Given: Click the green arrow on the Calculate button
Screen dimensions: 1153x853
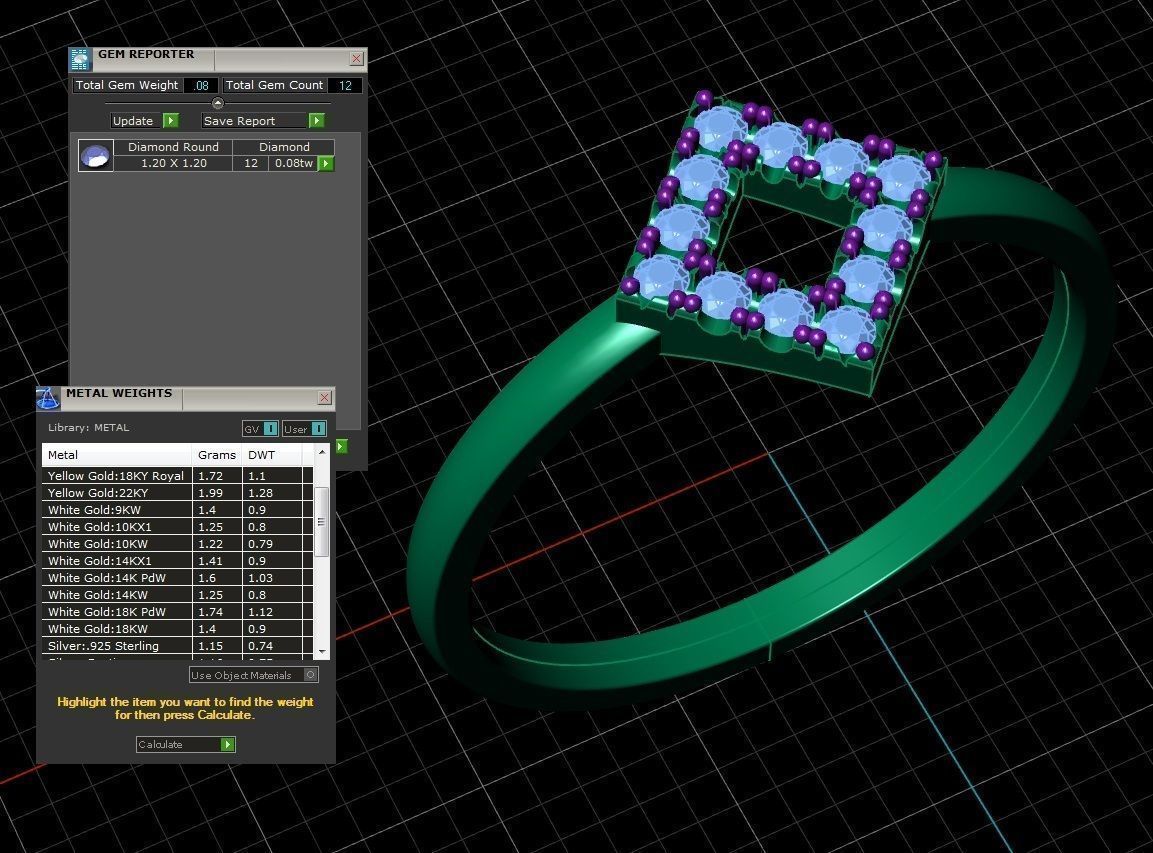Looking at the screenshot, I should click(228, 744).
